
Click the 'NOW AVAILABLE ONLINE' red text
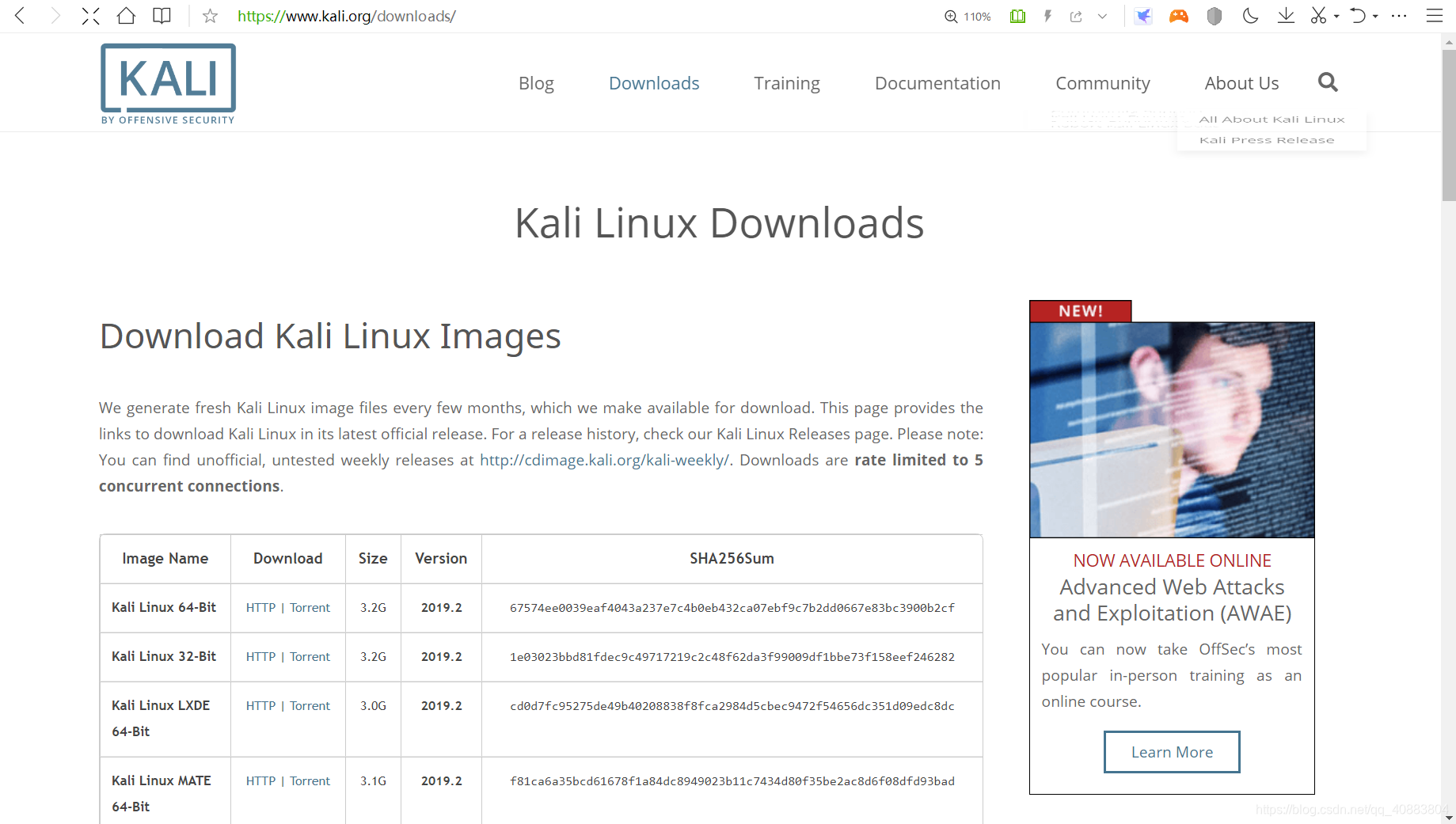pos(1172,560)
